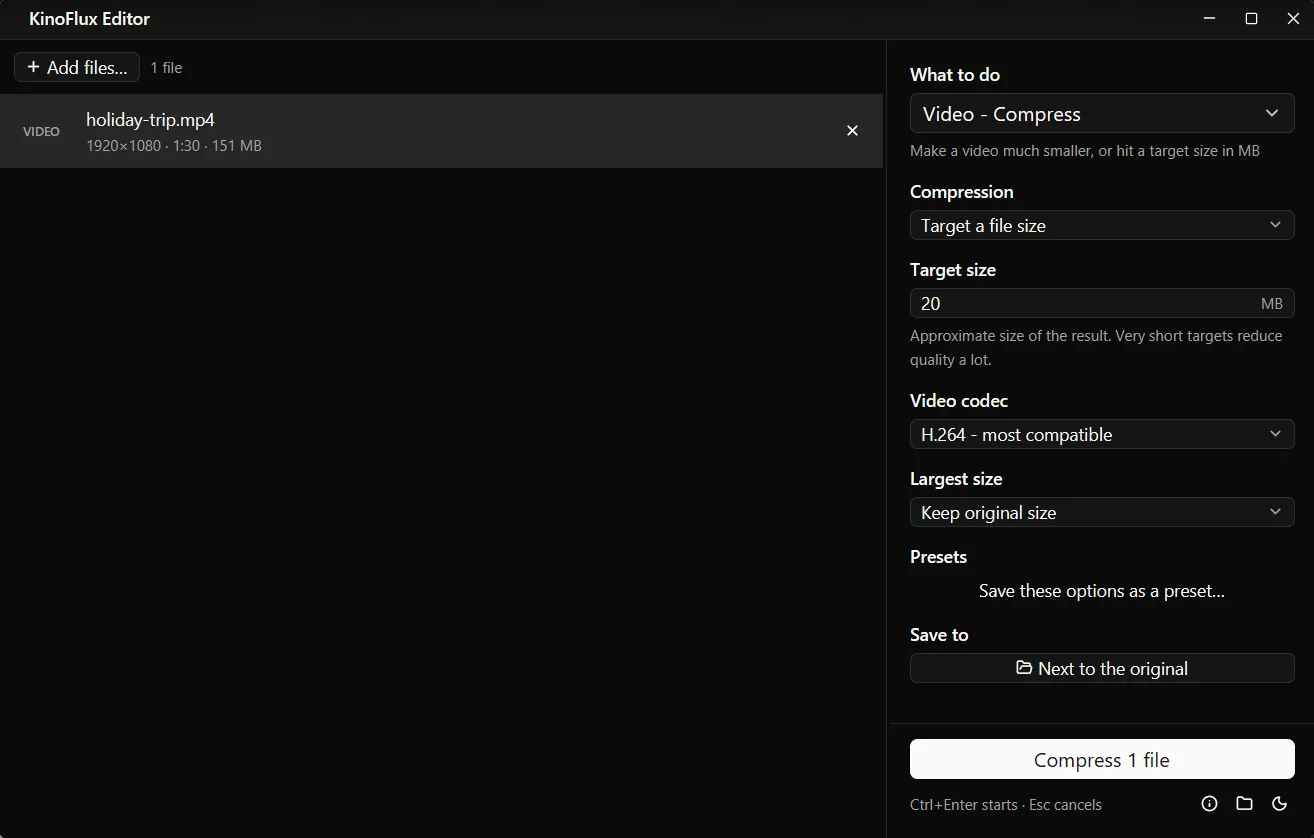Click Save these options as a preset
Screen dimensions: 1314x838
1102,591
